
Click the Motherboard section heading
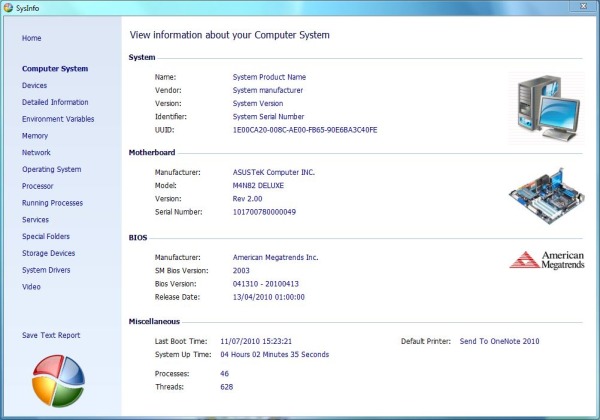pos(152,152)
